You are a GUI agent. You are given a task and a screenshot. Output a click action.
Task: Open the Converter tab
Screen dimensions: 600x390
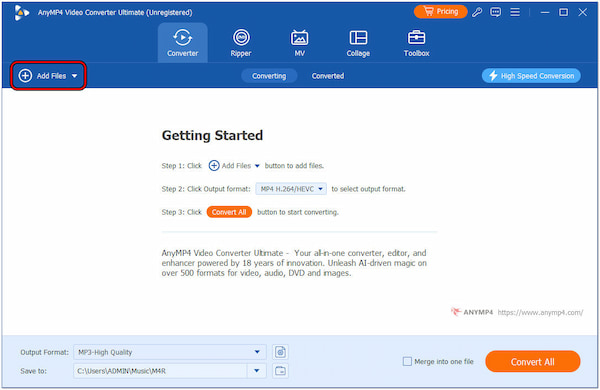[x=183, y=43]
